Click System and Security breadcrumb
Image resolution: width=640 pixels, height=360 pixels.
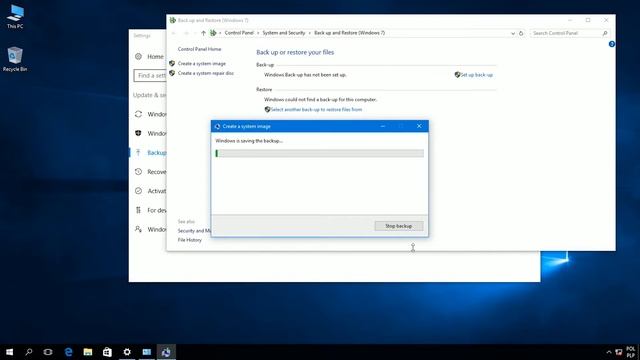(284, 33)
